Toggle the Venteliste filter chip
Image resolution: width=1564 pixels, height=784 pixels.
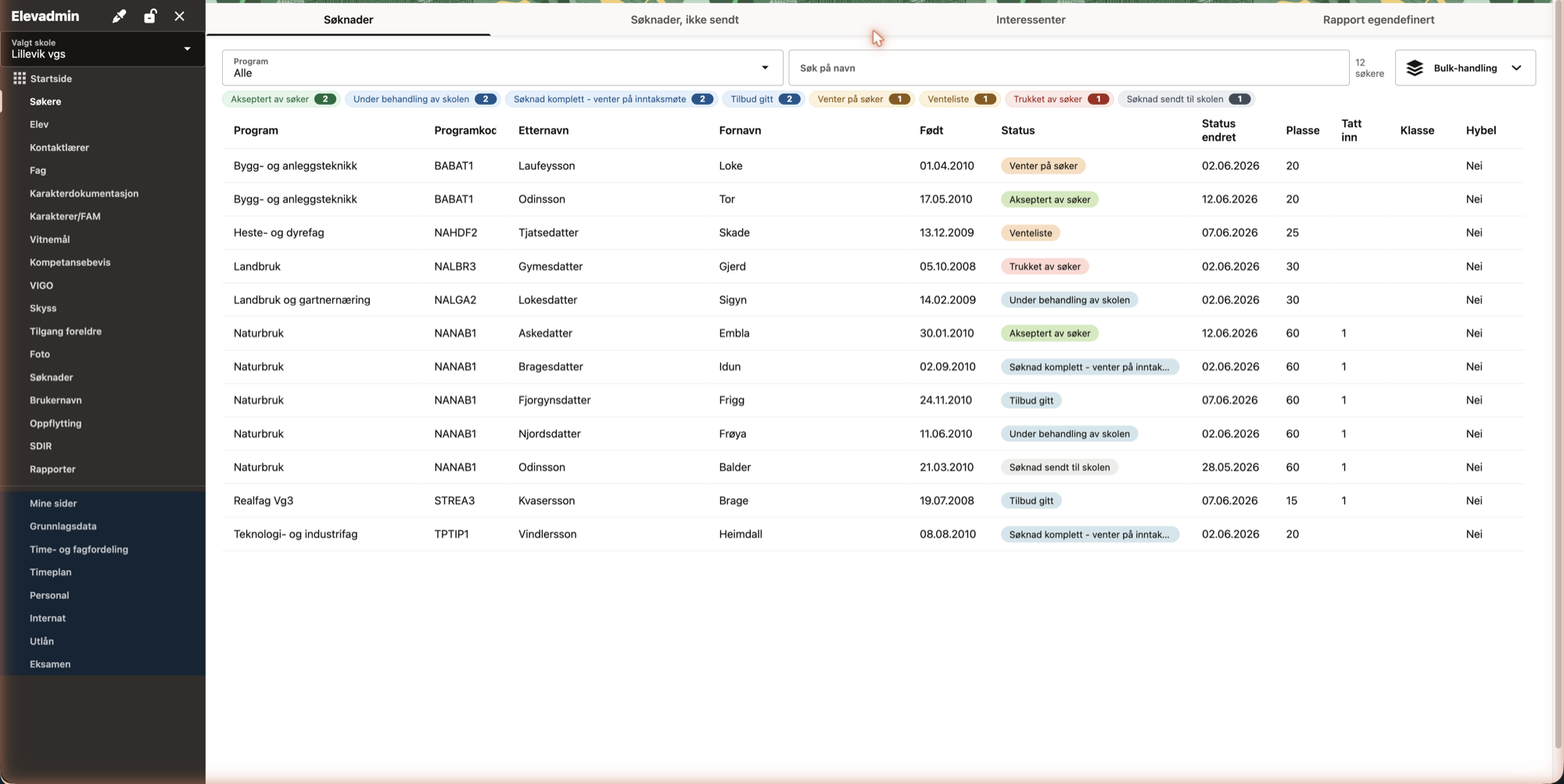click(x=960, y=99)
